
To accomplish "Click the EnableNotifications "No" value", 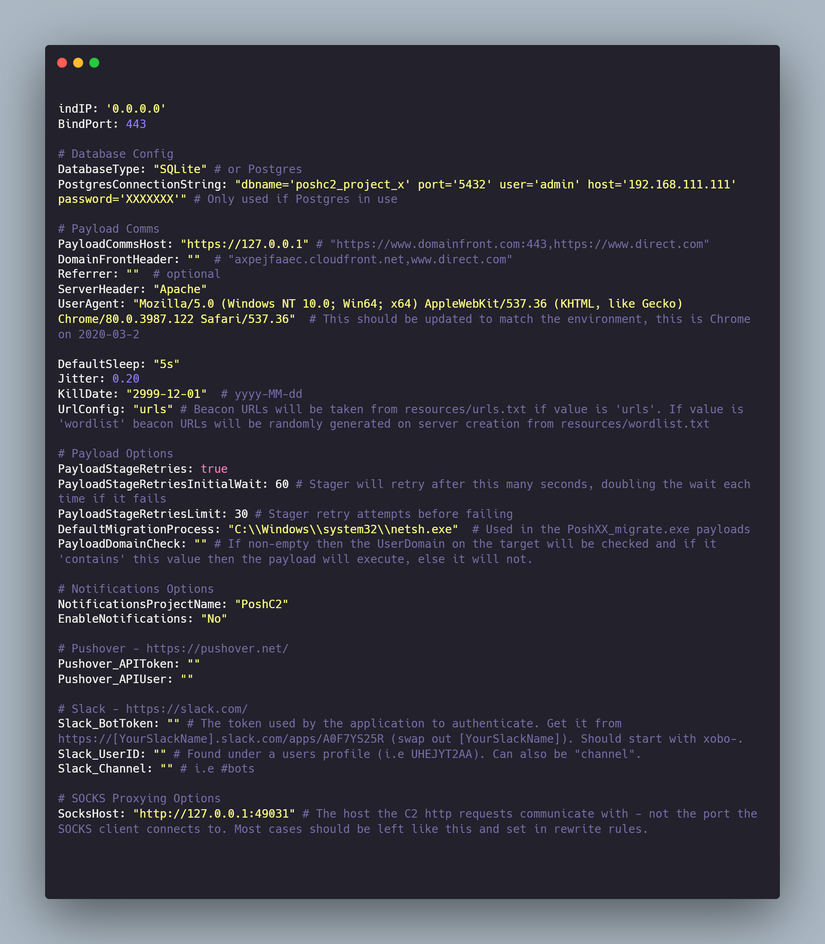I will 214,619.
